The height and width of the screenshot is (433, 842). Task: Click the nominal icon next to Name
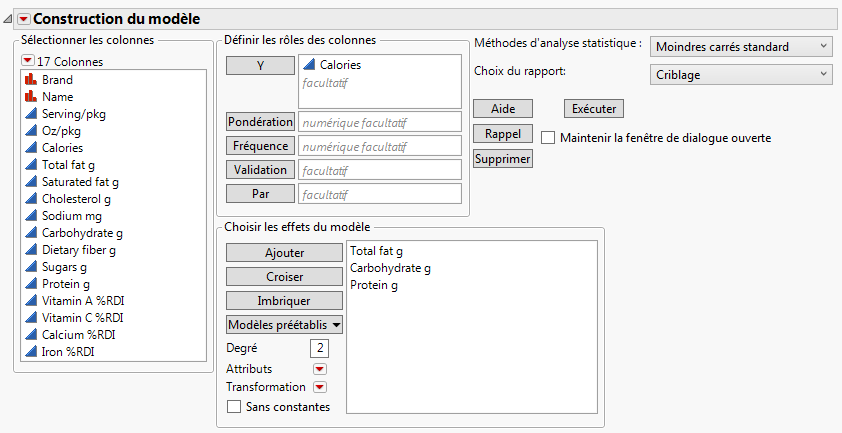click(28, 97)
